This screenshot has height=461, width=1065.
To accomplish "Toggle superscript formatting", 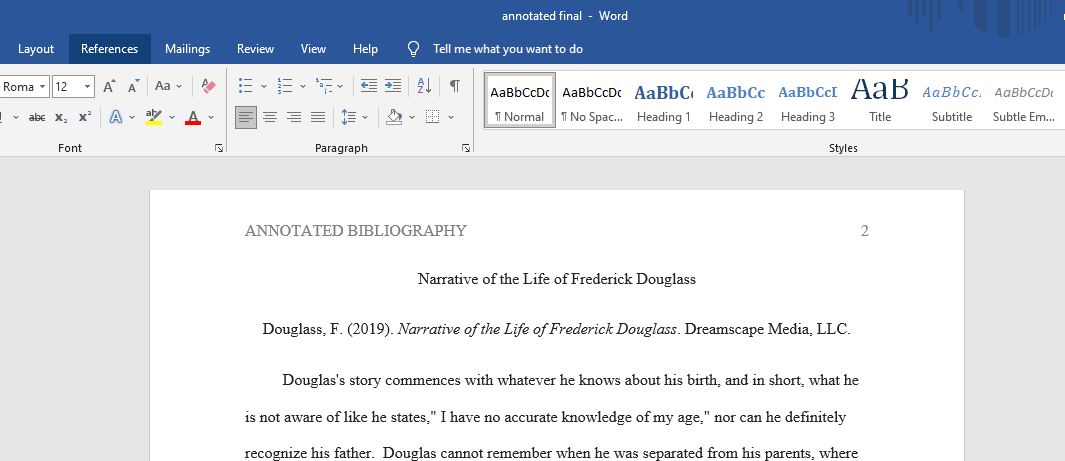I will [85, 117].
